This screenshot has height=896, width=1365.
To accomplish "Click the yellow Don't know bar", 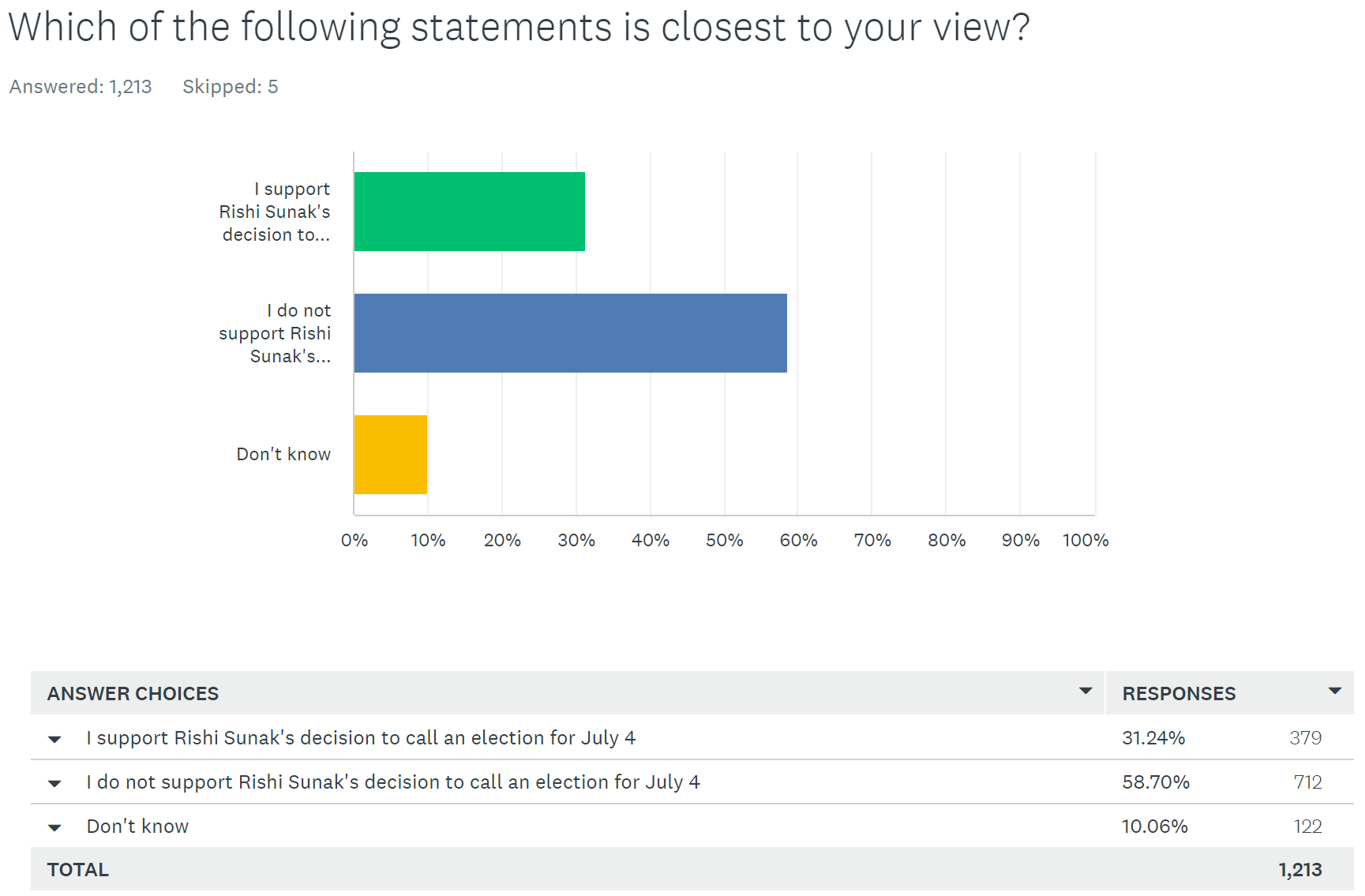I will (390, 455).
